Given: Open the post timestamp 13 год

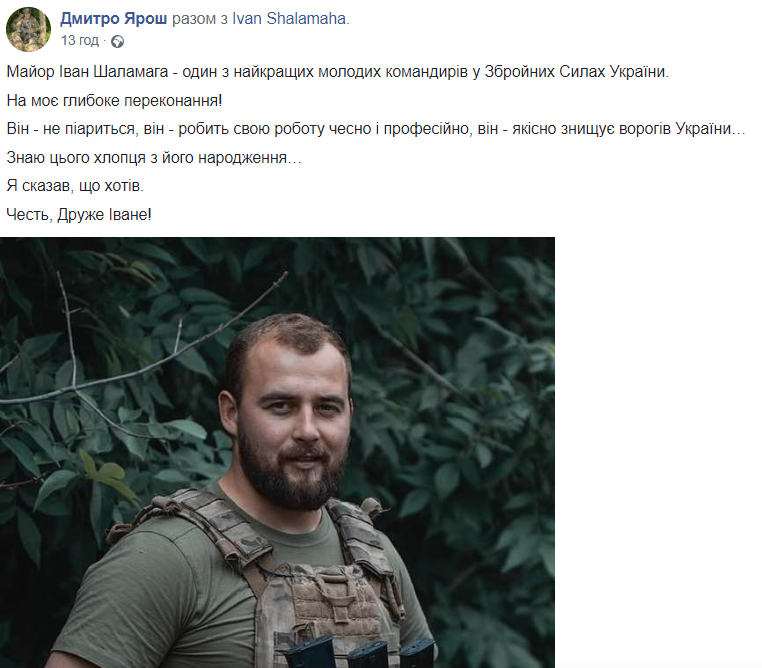Looking at the screenshot, I should click(x=80, y=40).
